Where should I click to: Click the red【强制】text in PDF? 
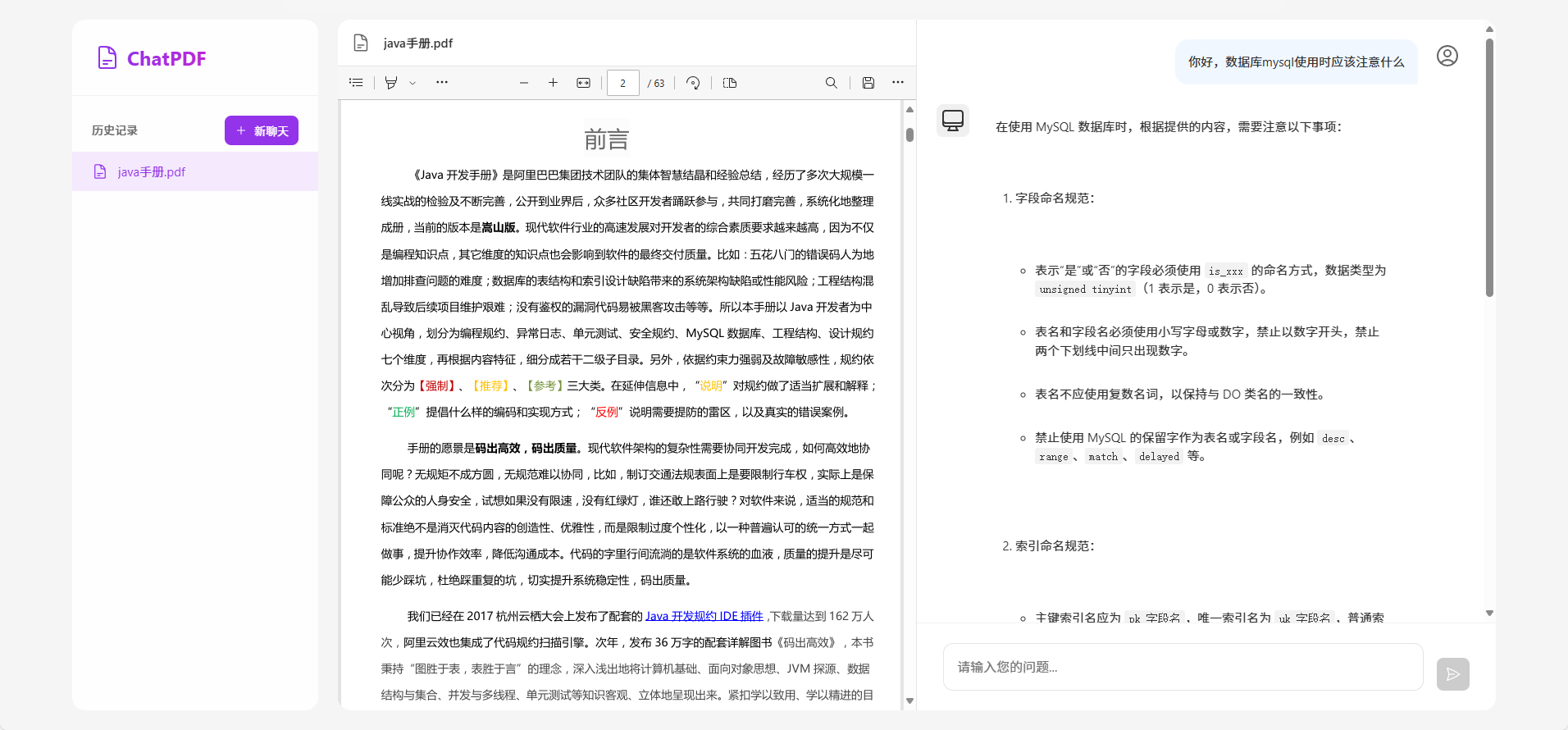[x=437, y=386]
